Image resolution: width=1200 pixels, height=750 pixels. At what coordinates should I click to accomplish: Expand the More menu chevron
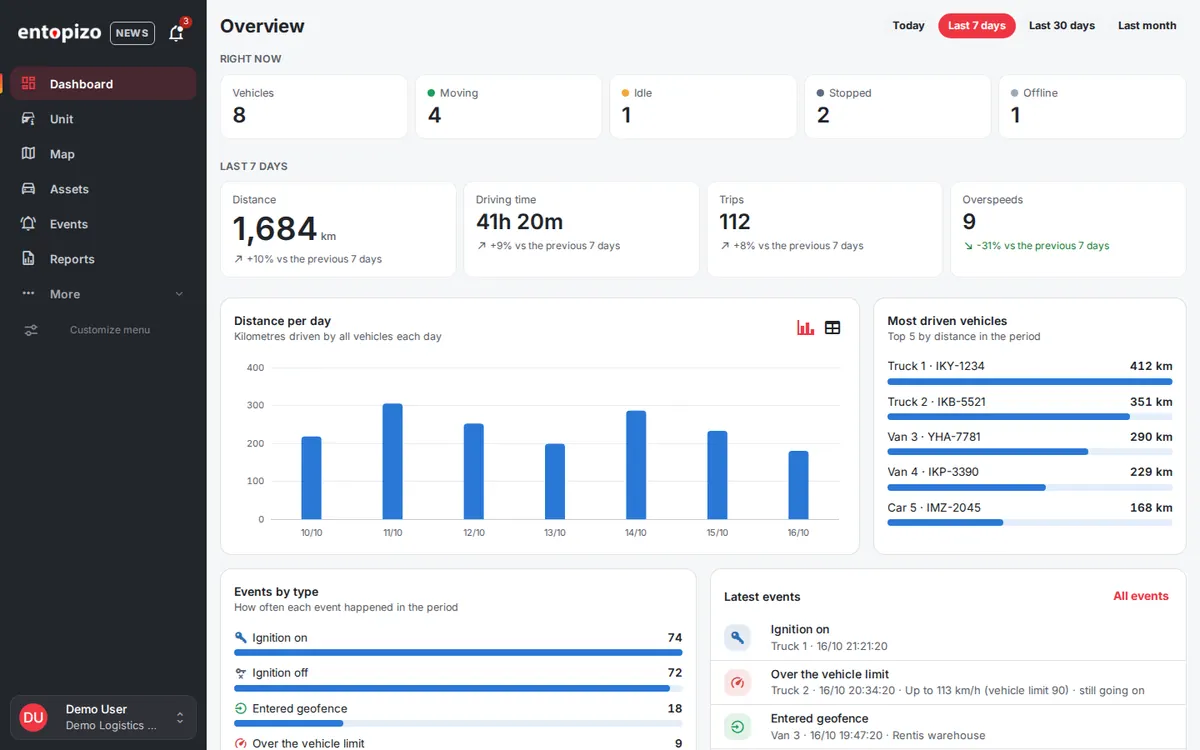point(180,294)
